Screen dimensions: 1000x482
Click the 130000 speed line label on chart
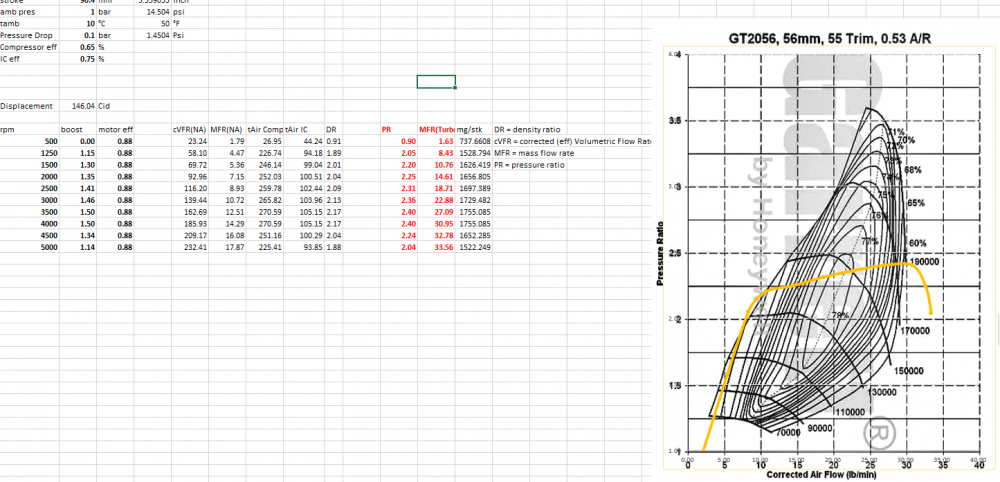[884, 392]
